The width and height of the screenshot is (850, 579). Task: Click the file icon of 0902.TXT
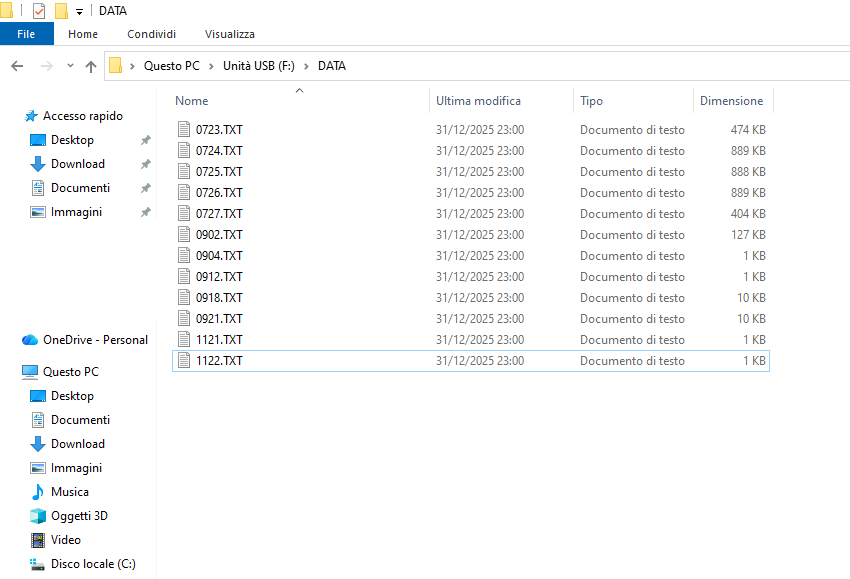(x=184, y=235)
